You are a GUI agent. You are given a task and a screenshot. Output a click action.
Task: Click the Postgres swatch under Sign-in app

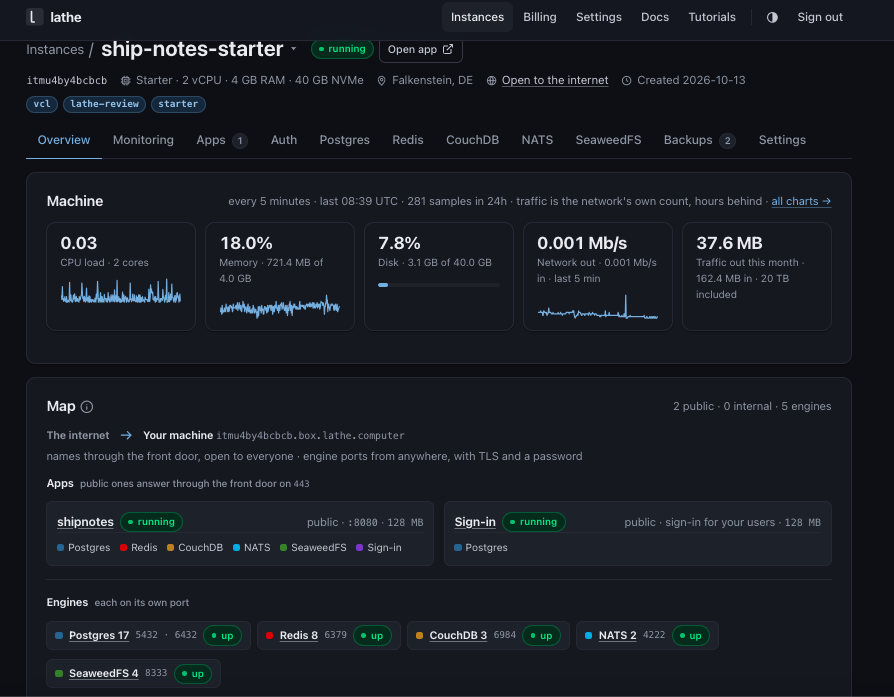(x=458, y=548)
